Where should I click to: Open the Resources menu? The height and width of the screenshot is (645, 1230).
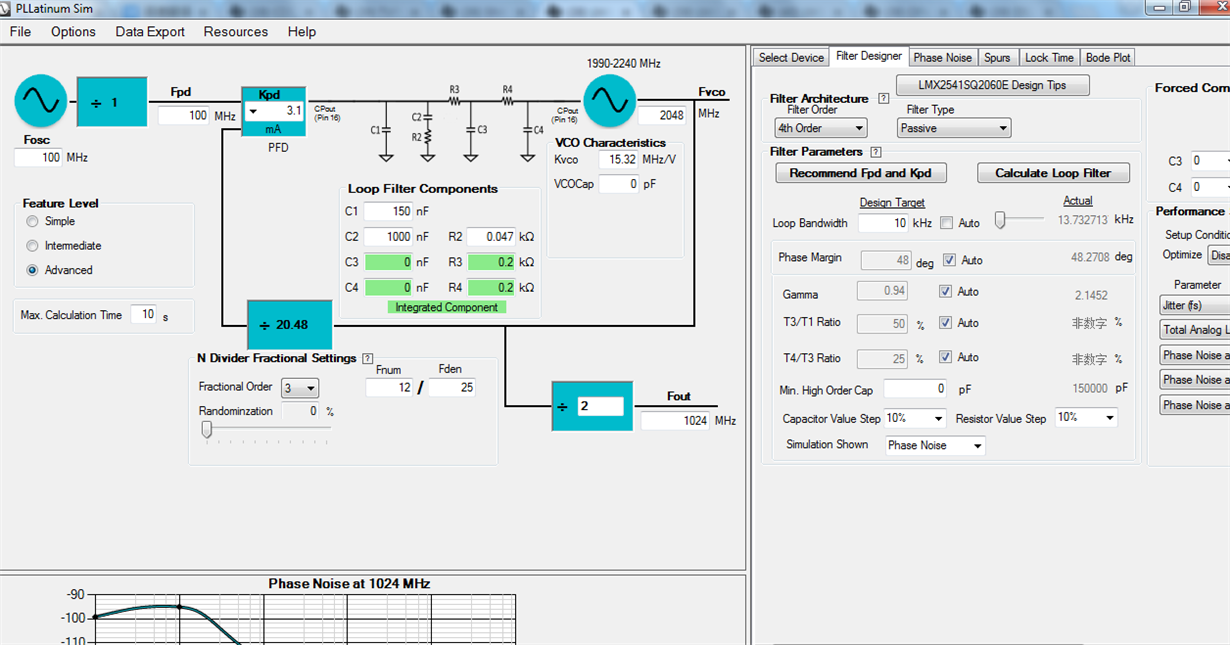click(236, 32)
